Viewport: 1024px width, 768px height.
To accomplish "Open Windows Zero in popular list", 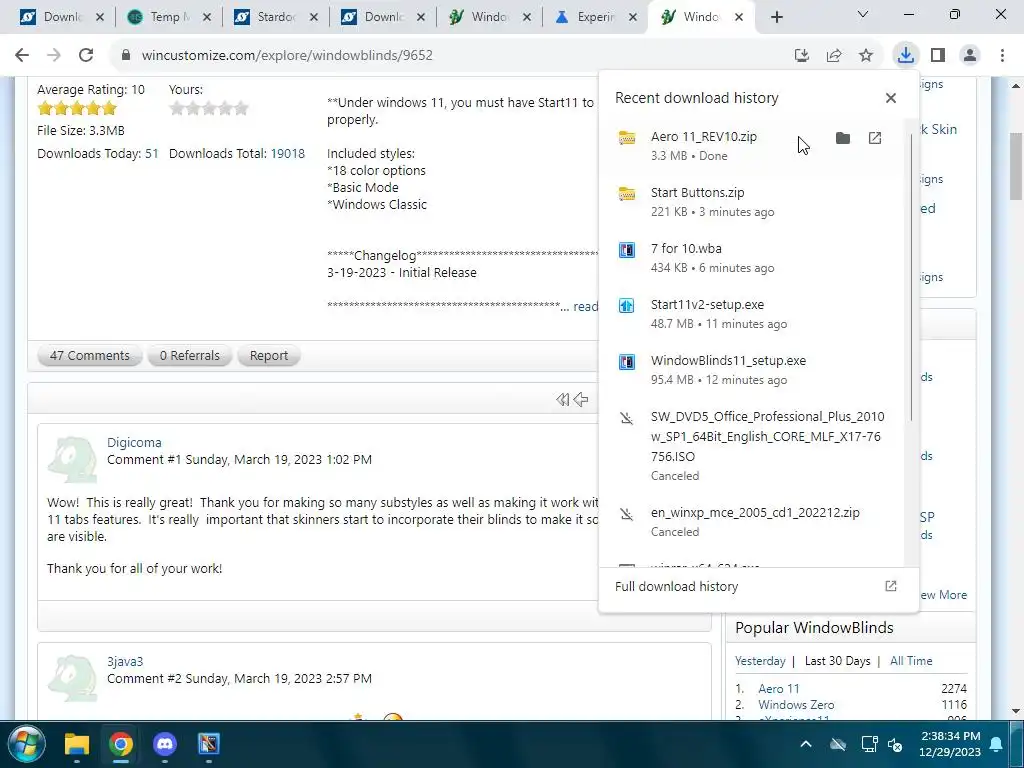I will (x=796, y=705).
